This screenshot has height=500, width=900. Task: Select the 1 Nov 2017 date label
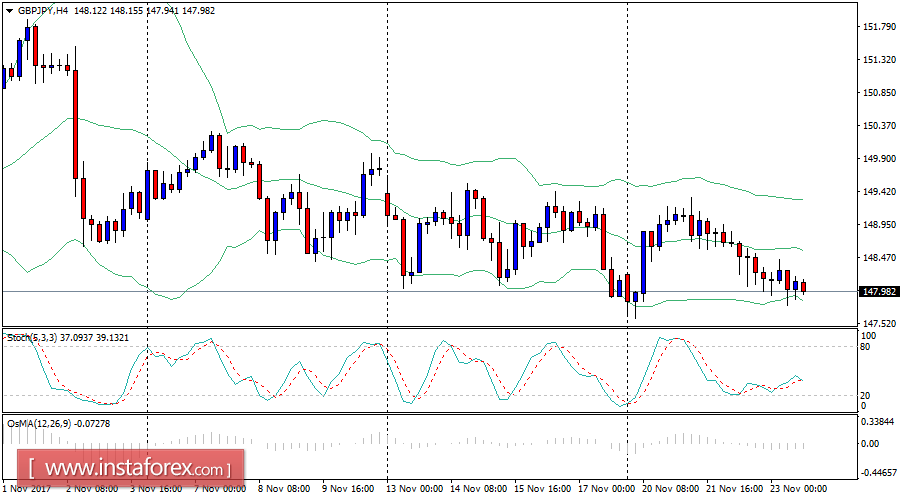click(x=26, y=489)
